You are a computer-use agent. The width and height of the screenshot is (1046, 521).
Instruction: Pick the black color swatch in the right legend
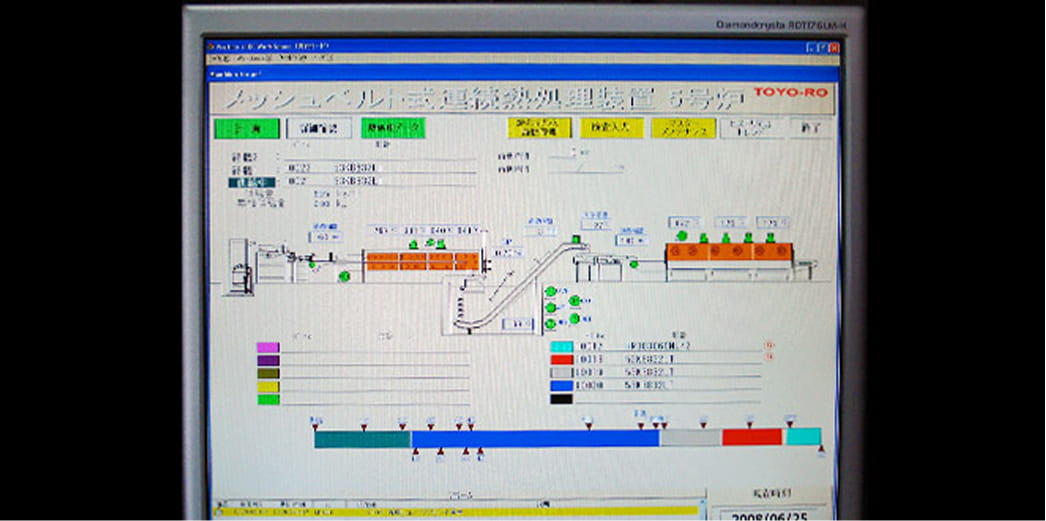point(561,398)
